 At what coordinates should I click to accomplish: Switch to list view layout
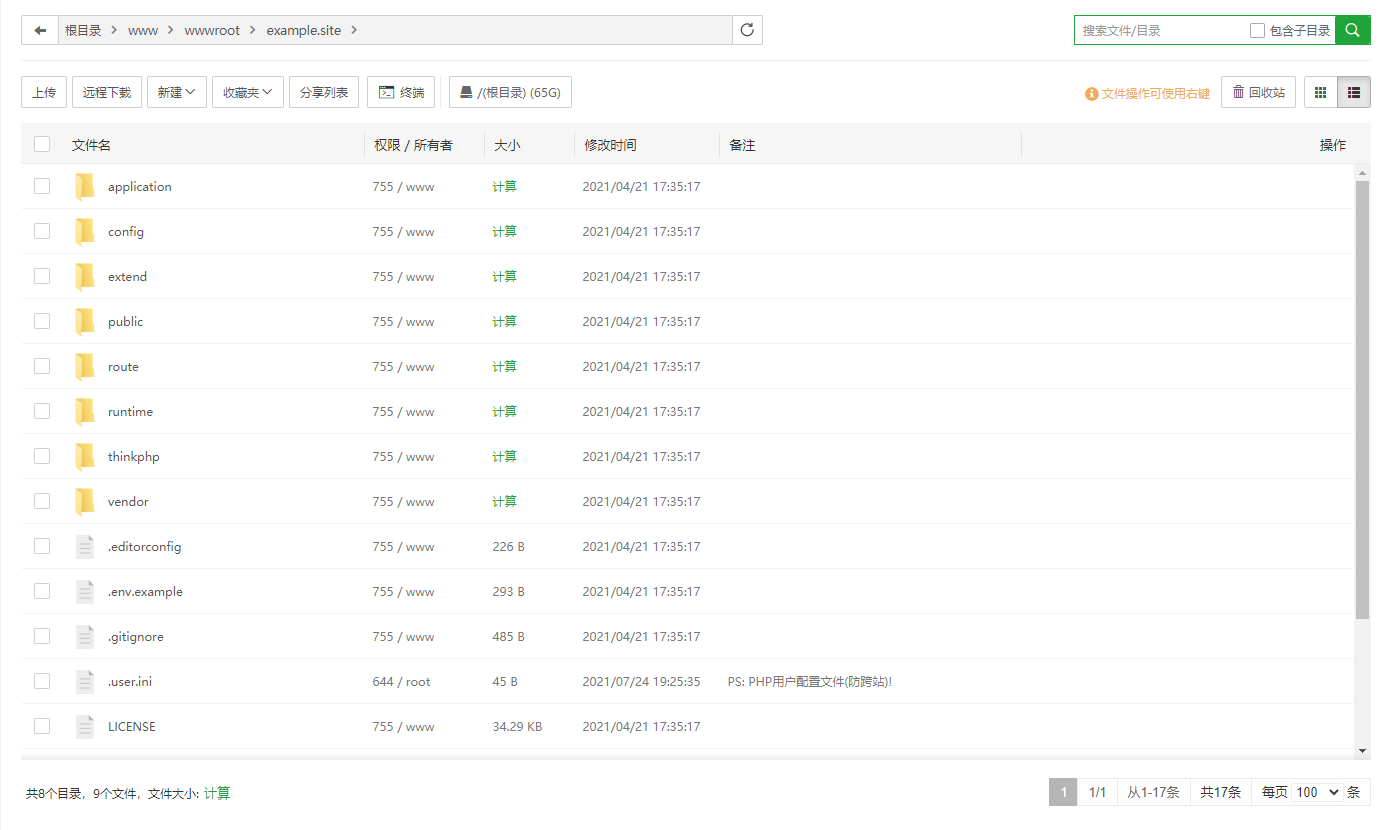[1354, 93]
